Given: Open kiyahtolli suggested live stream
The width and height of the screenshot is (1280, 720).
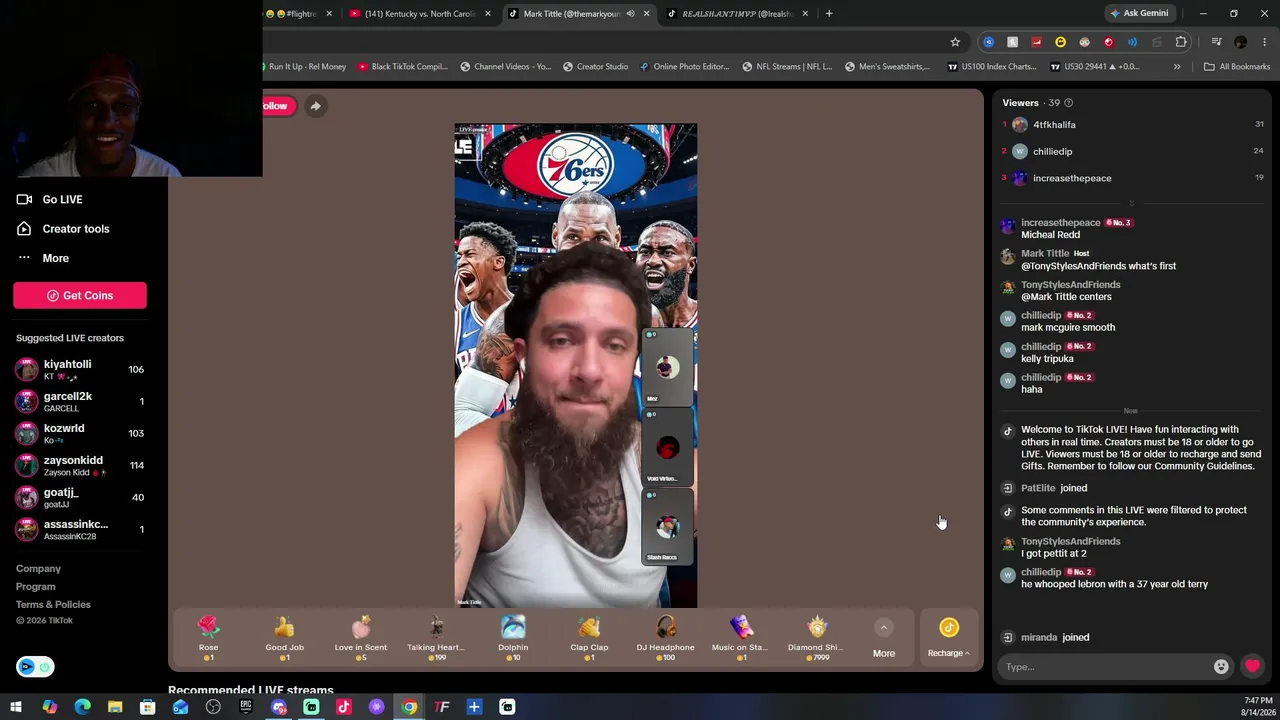Looking at the screenshot, I should click(x=80, y=369).
